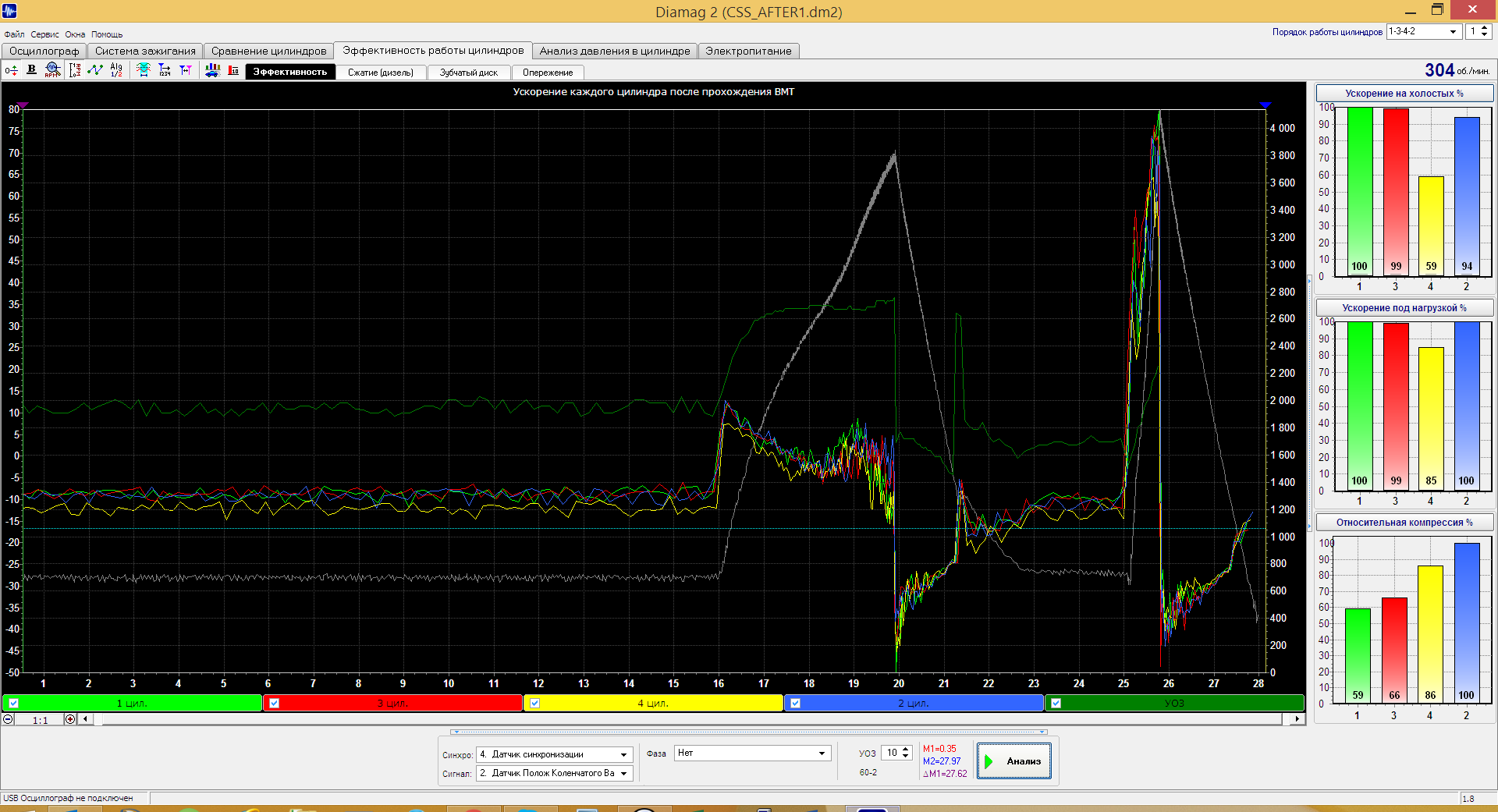Increase the УОЗ stepper value
The image size is (1498, 812).
click(x=906, y=750)
